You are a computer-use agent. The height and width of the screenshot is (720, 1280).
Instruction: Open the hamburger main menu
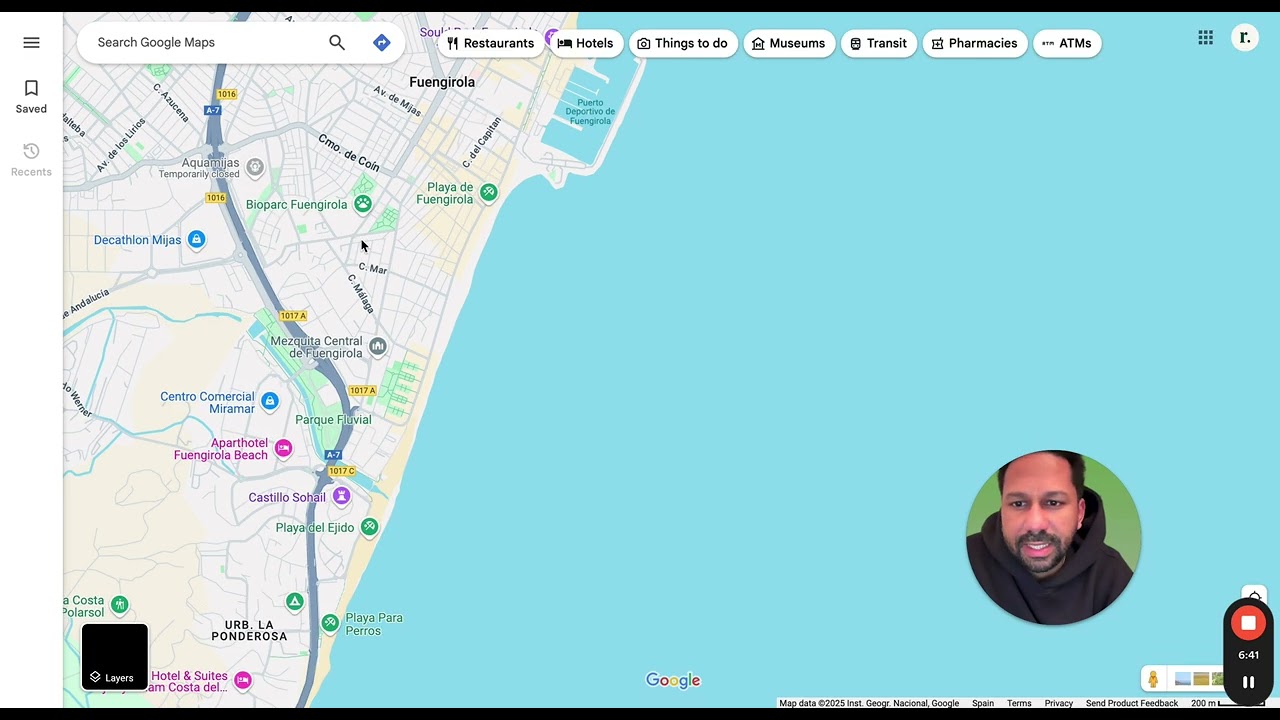[x=31, y=43]
